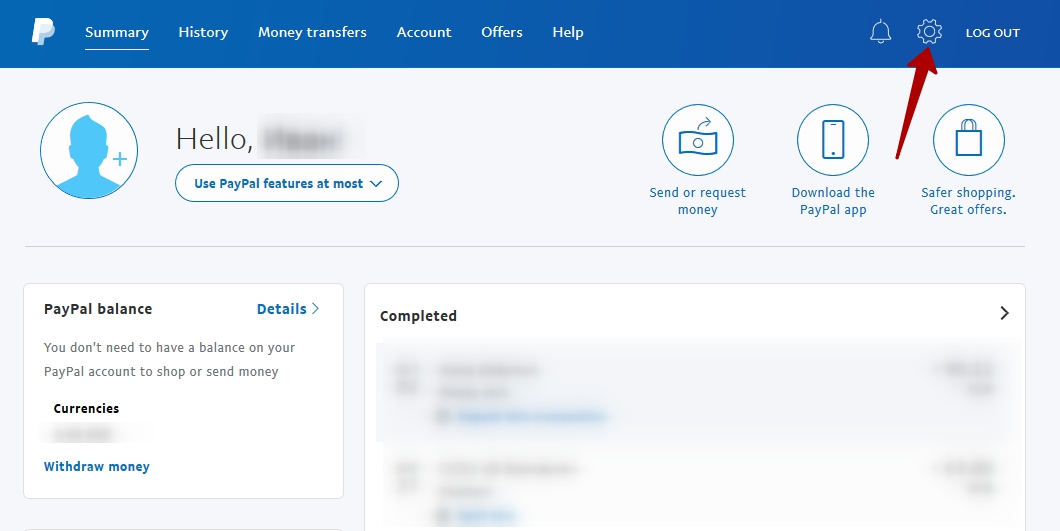Expand the Use PayPal features at most dropdown
The height and width of the screenshot is (531, 1060).
click(x=287, y=183)
